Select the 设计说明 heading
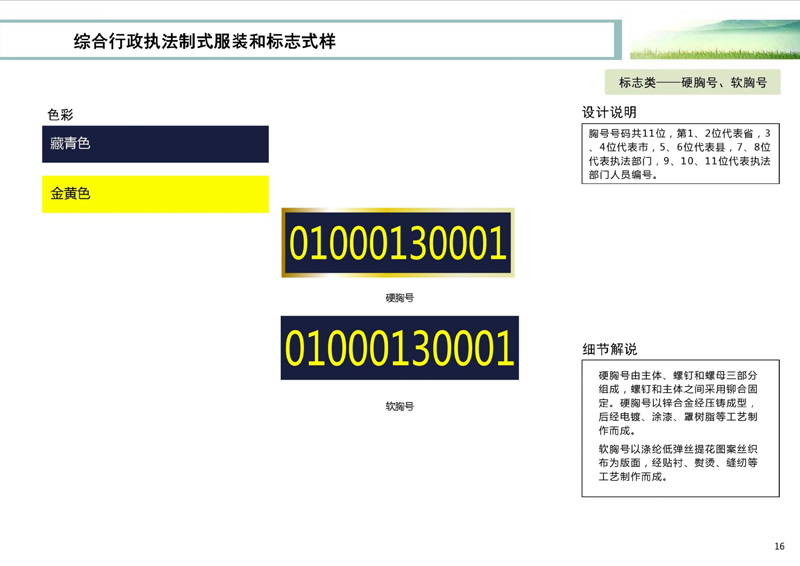The width and height of the screenshot is (800, 566). click(609, 112)
